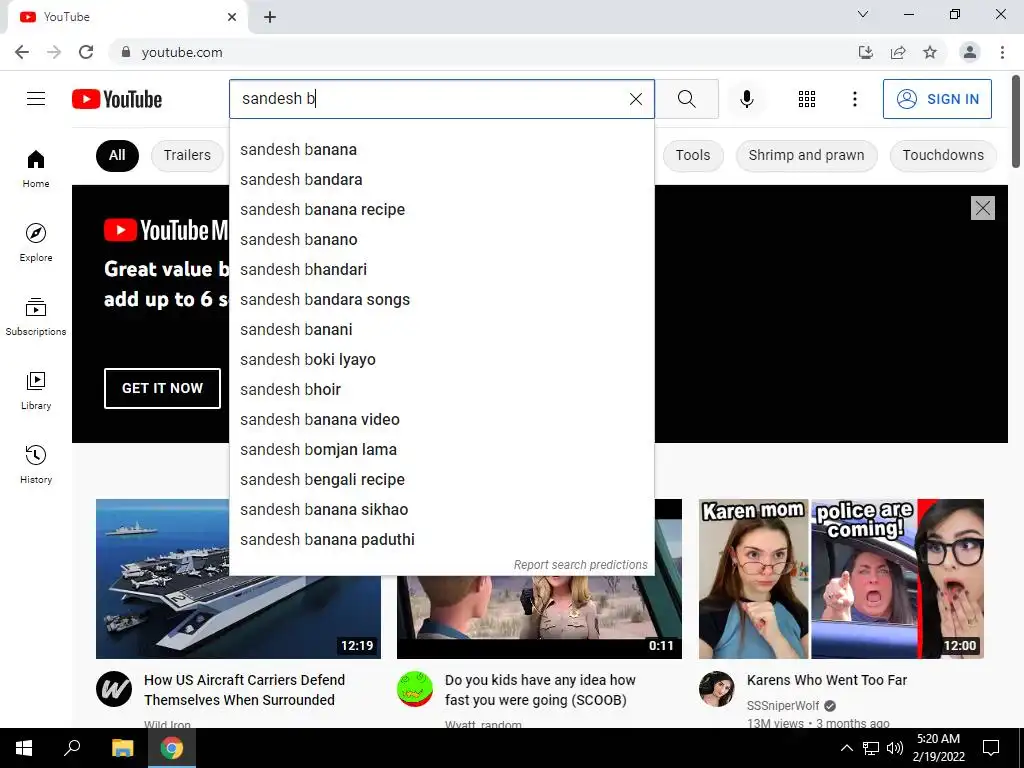Open the YouTube settings three-dot menu

854,99
